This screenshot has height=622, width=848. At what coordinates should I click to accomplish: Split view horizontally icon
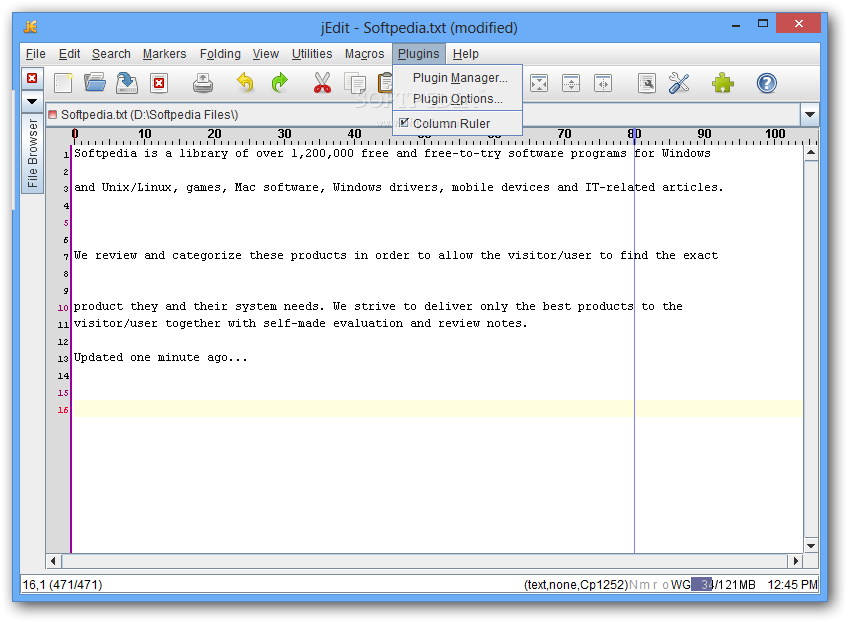(571, 83)
